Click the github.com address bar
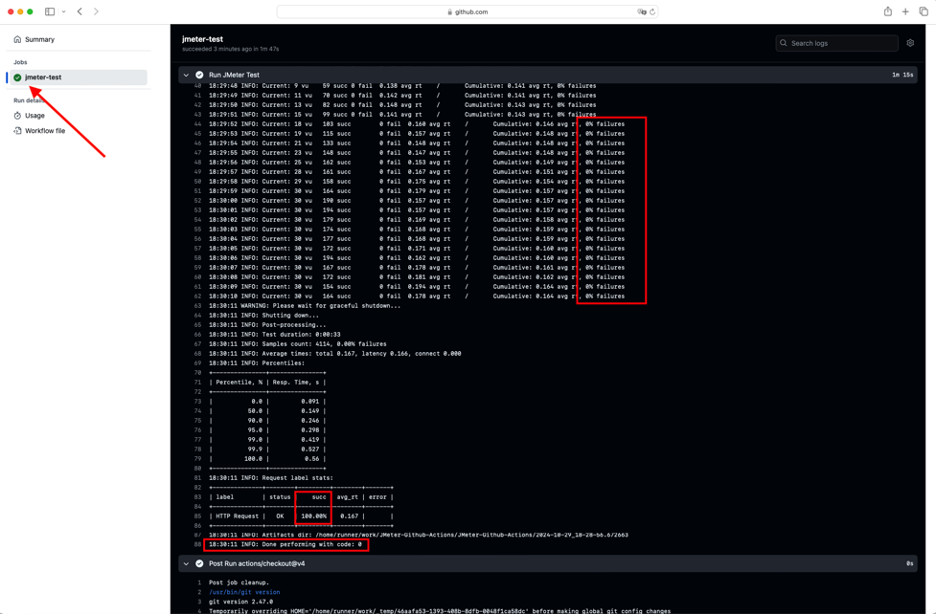The image size is (936, 614). tap(467, 11)
